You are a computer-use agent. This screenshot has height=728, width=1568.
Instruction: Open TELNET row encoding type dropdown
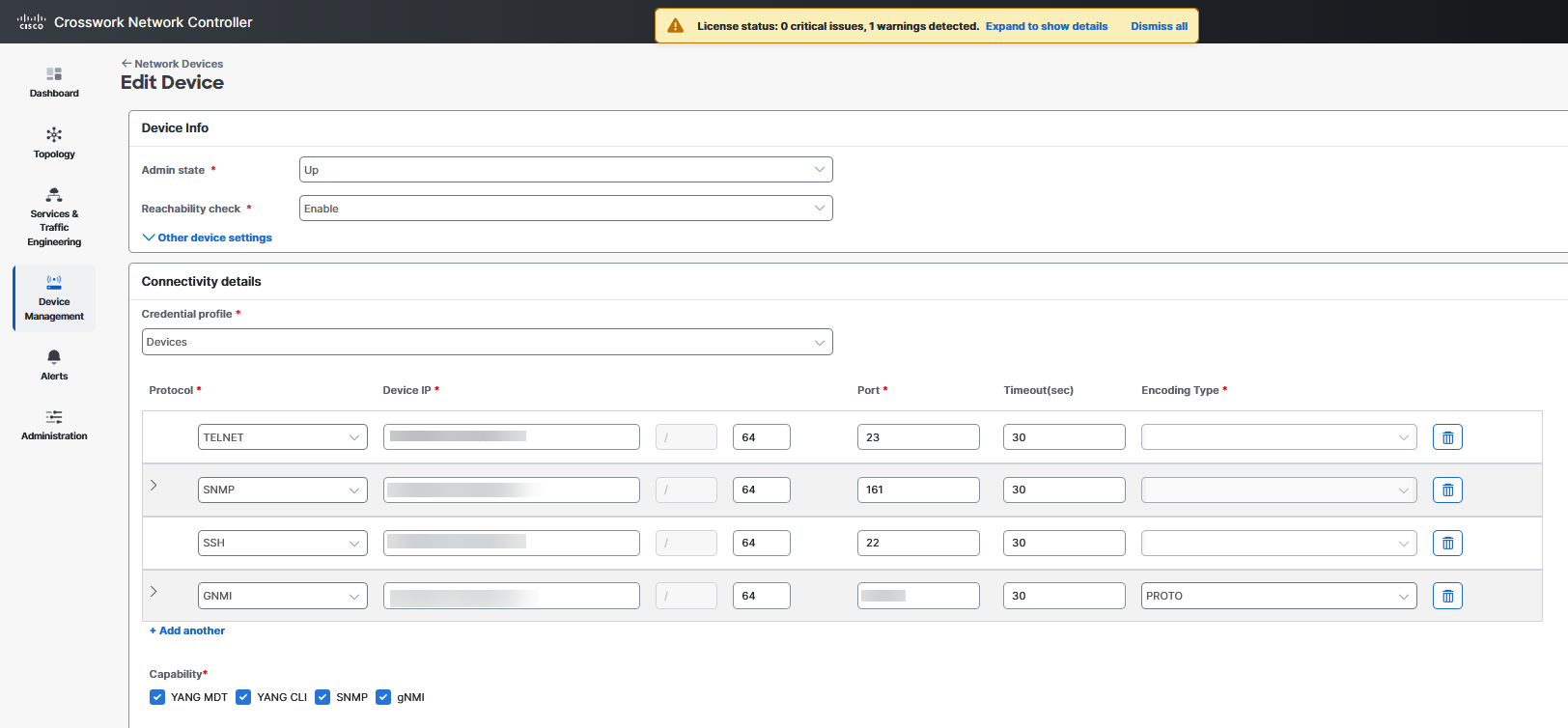pyautogui.click(x=1279, y=437)
